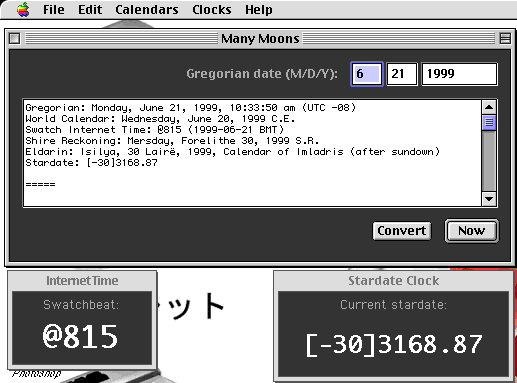Click the month field containing 6

[367, 74]
